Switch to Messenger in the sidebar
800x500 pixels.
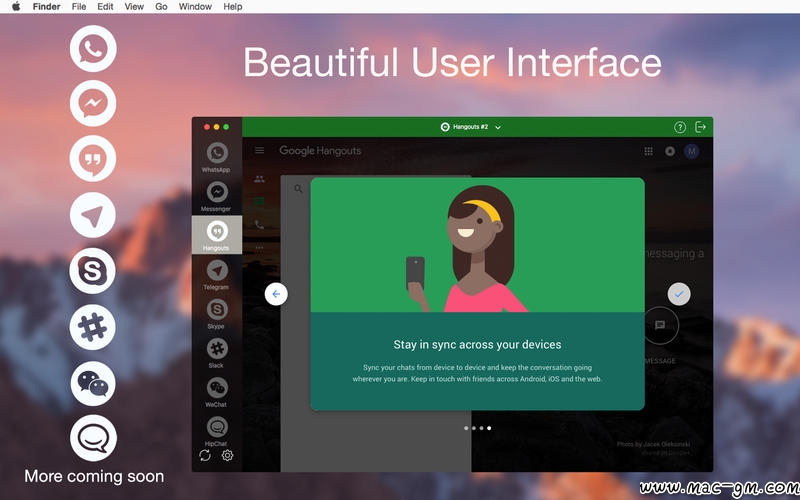click(216, 193)
